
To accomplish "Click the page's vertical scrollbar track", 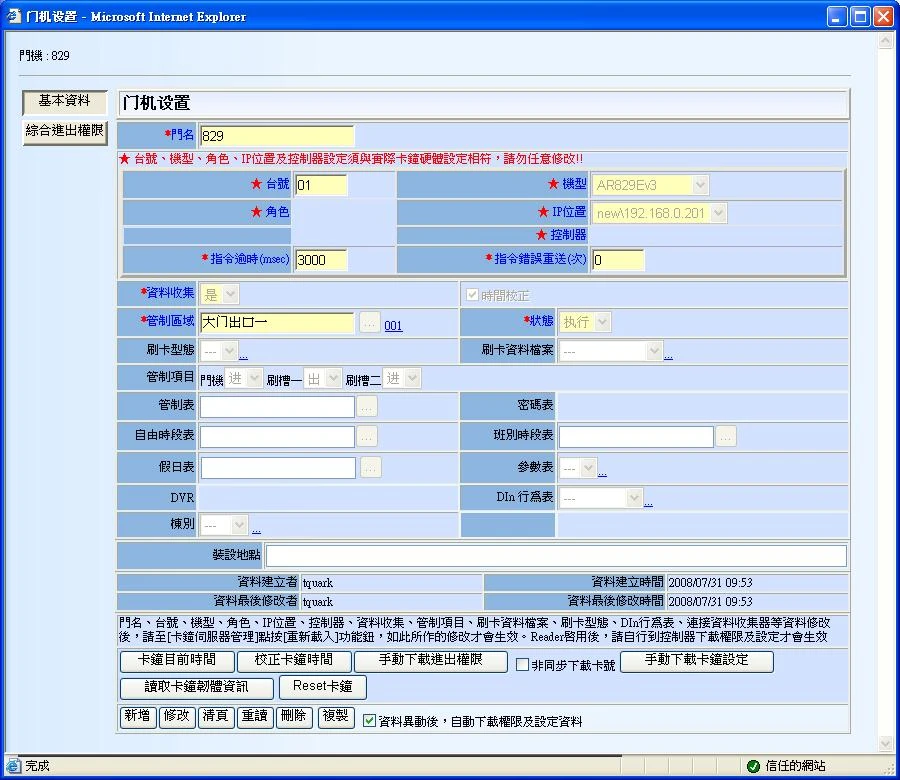I will click(884, 400).
